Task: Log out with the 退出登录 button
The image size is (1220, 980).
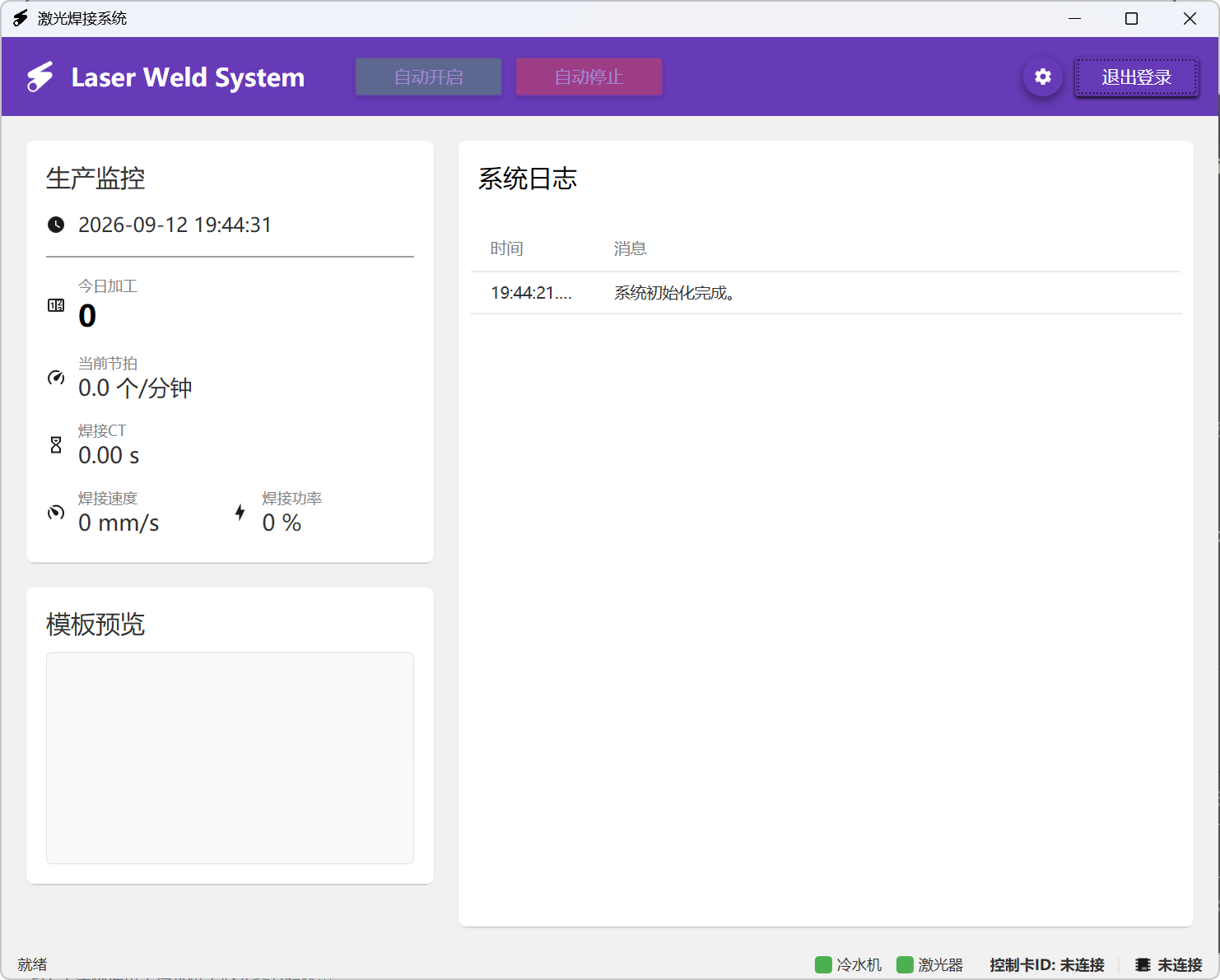Action: (x=1136, y=77)
